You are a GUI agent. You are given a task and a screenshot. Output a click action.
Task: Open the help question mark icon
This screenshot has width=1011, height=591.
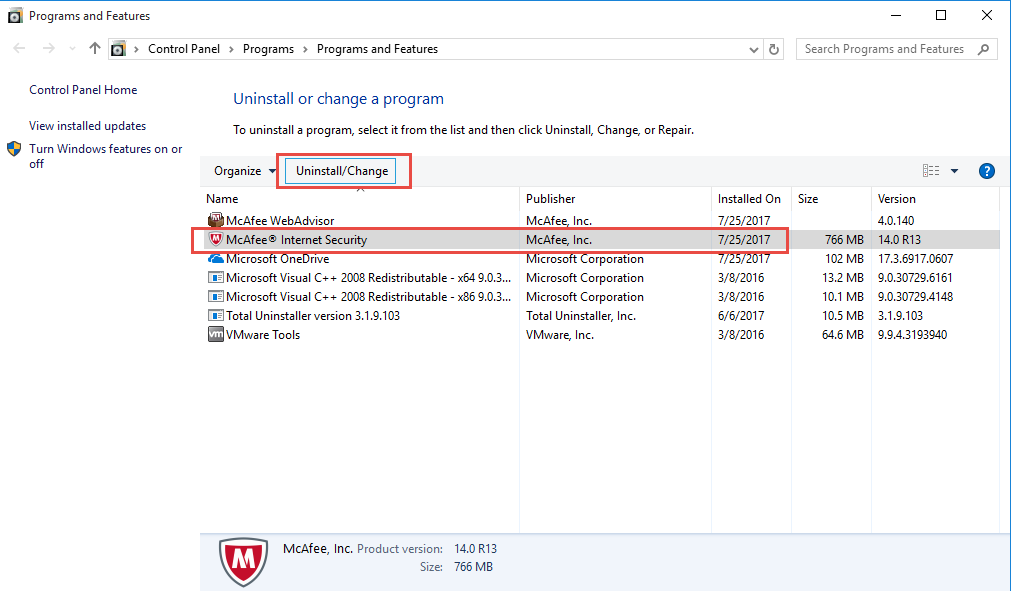coord(986,171)
